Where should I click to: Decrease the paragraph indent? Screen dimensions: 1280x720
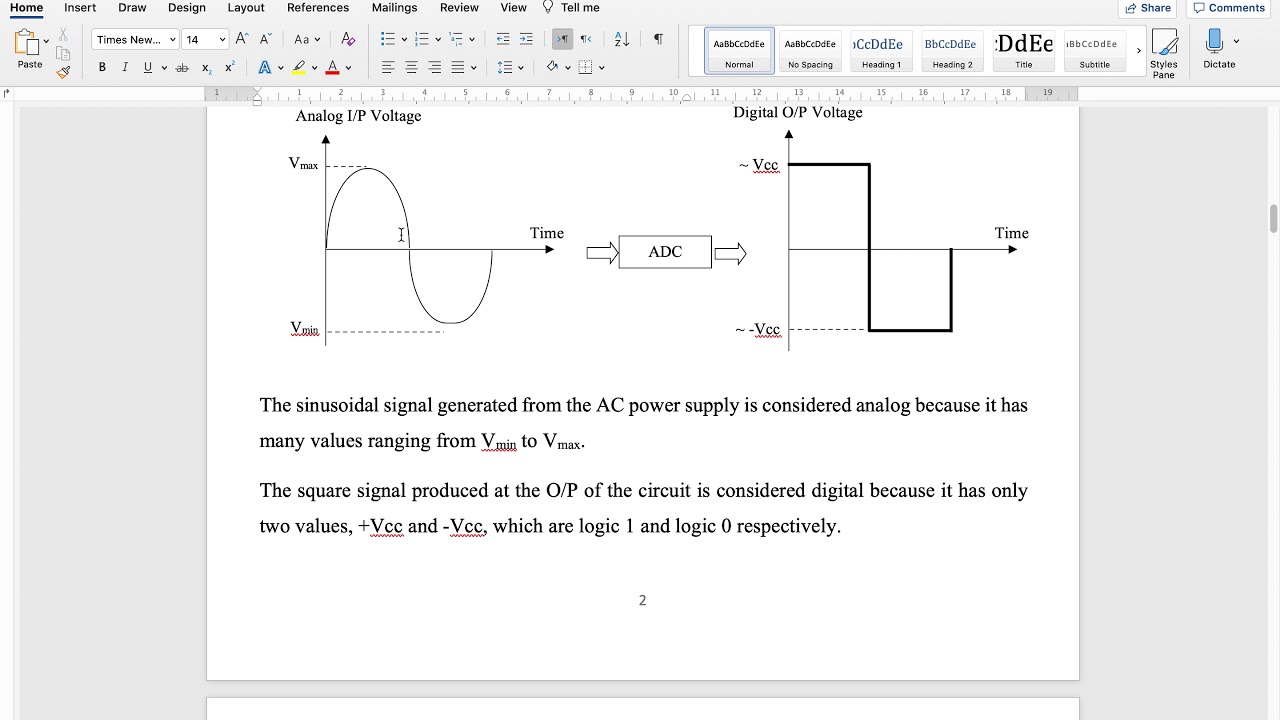coord(503,39)
